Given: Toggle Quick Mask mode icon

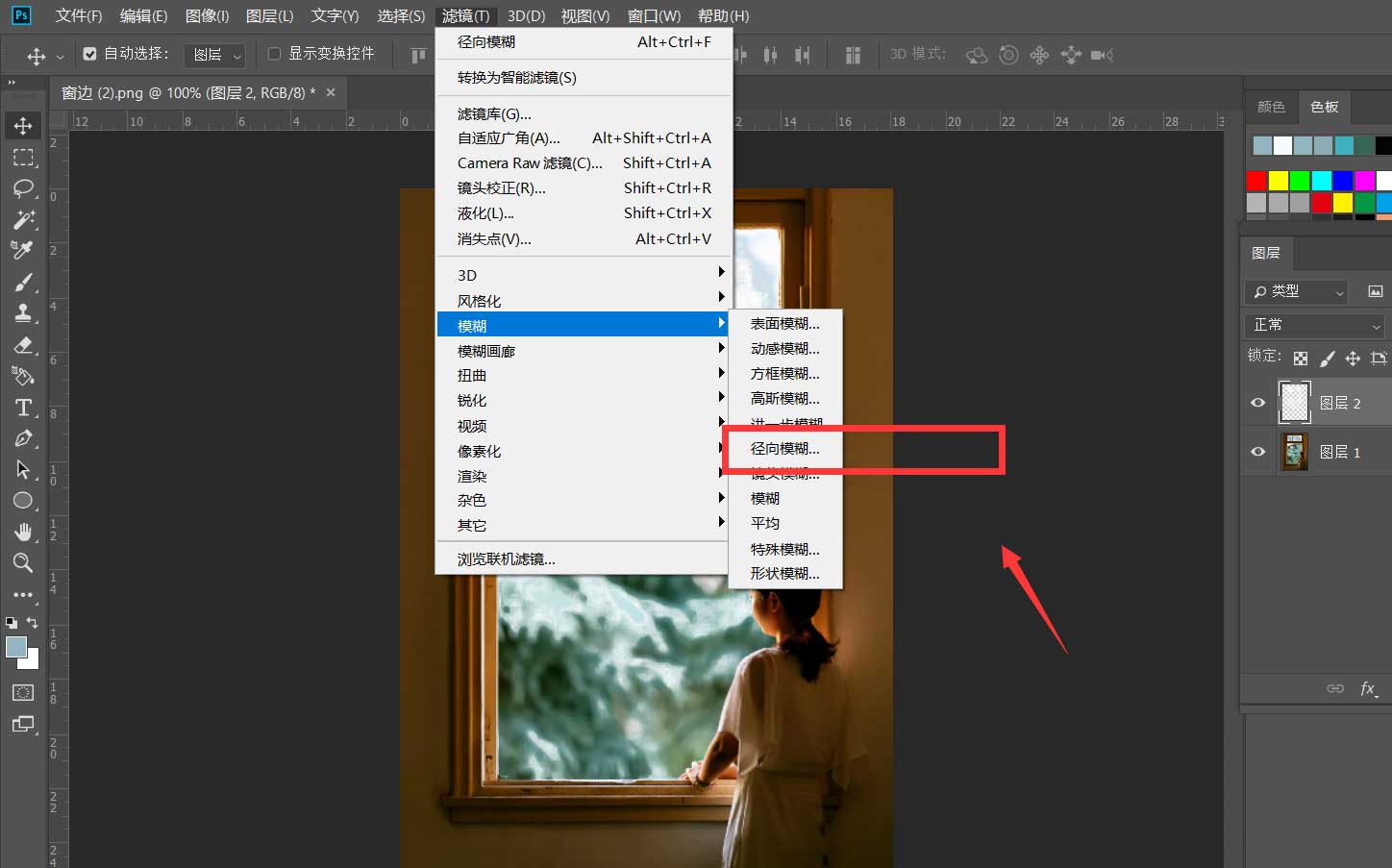Looking at the screenshot, I should [23, 693].
